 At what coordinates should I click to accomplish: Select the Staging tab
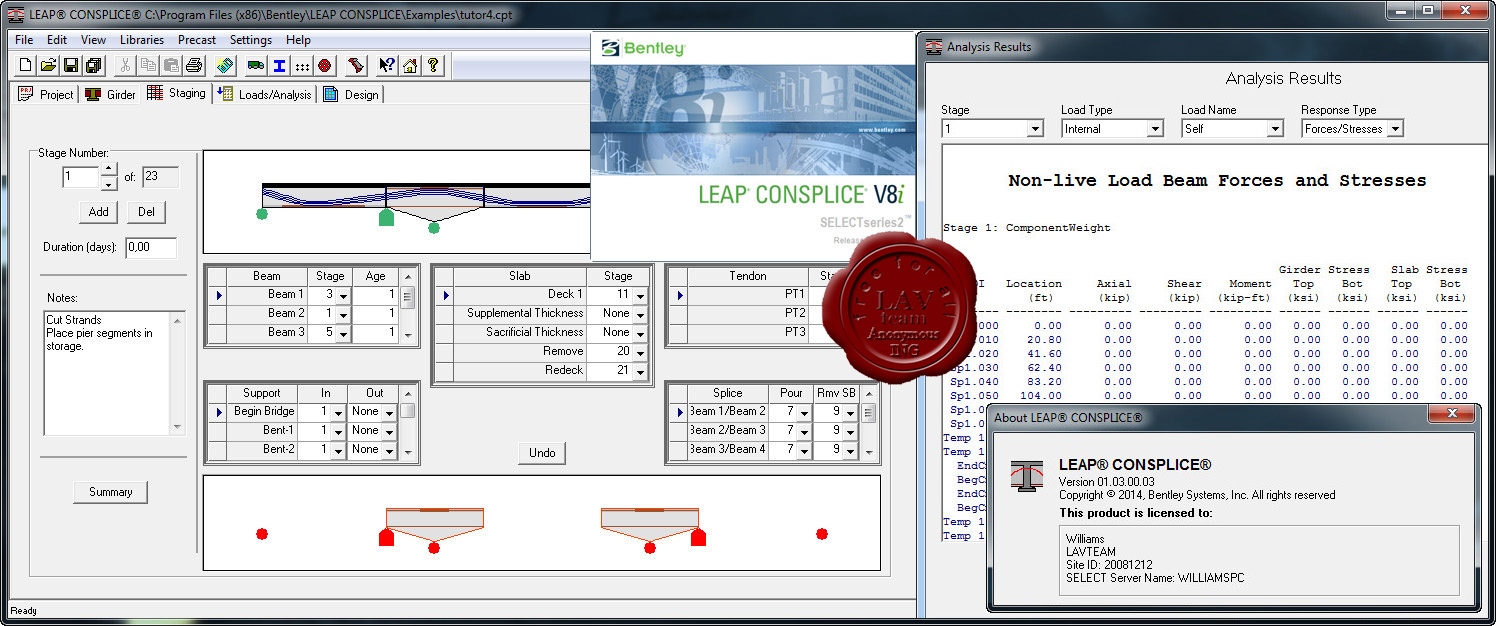(x=176, y=93)
